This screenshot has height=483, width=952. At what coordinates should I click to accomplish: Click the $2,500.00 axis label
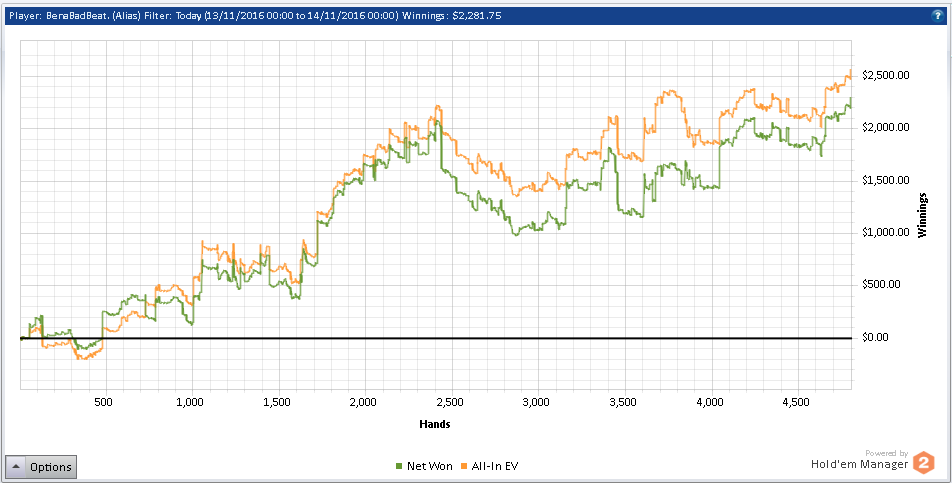coord(886,75)
